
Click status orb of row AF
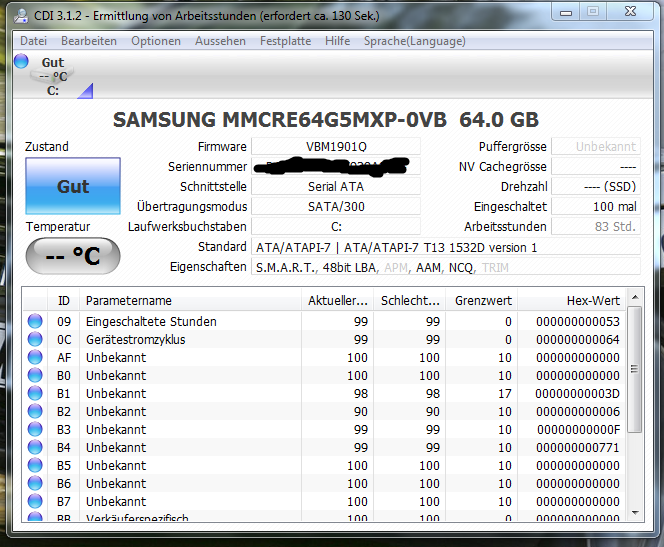point(35,357)
